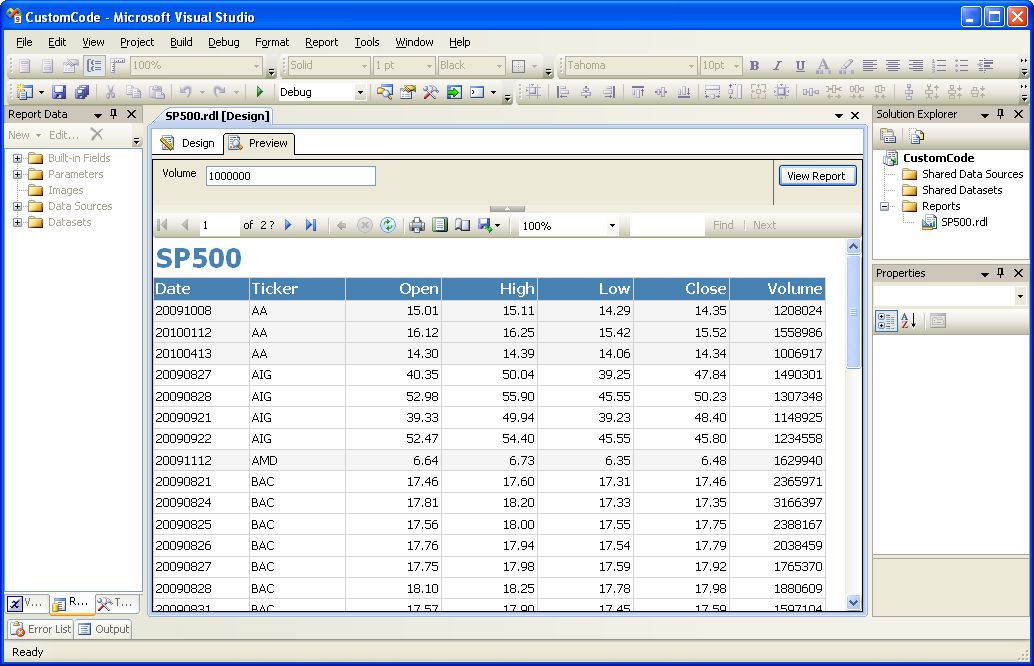Viewport: 1034px width, 666px height.
Task: Go to the next report page
Action: tap(288, 225)
